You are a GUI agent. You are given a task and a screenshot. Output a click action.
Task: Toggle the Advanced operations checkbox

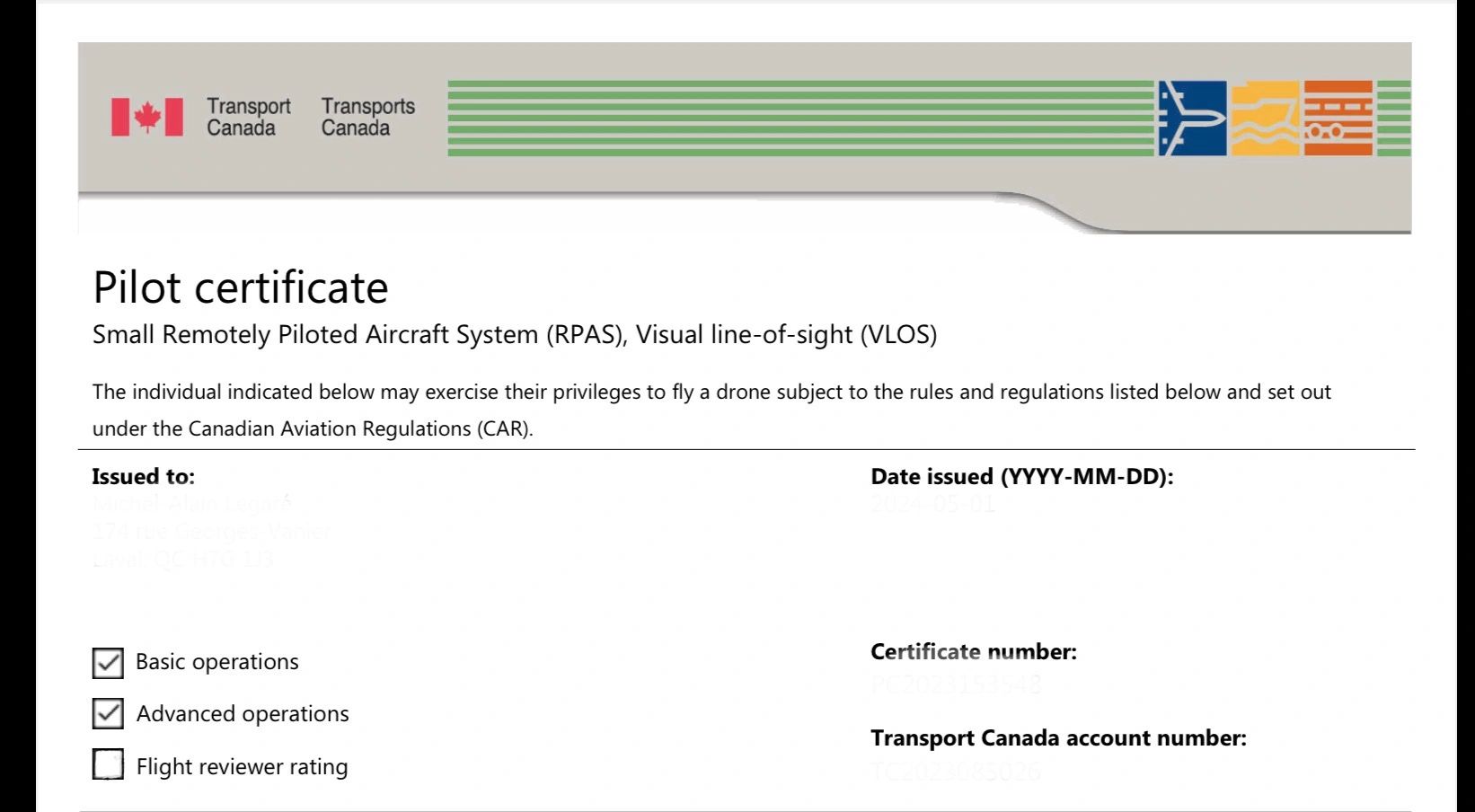point(108,714)
